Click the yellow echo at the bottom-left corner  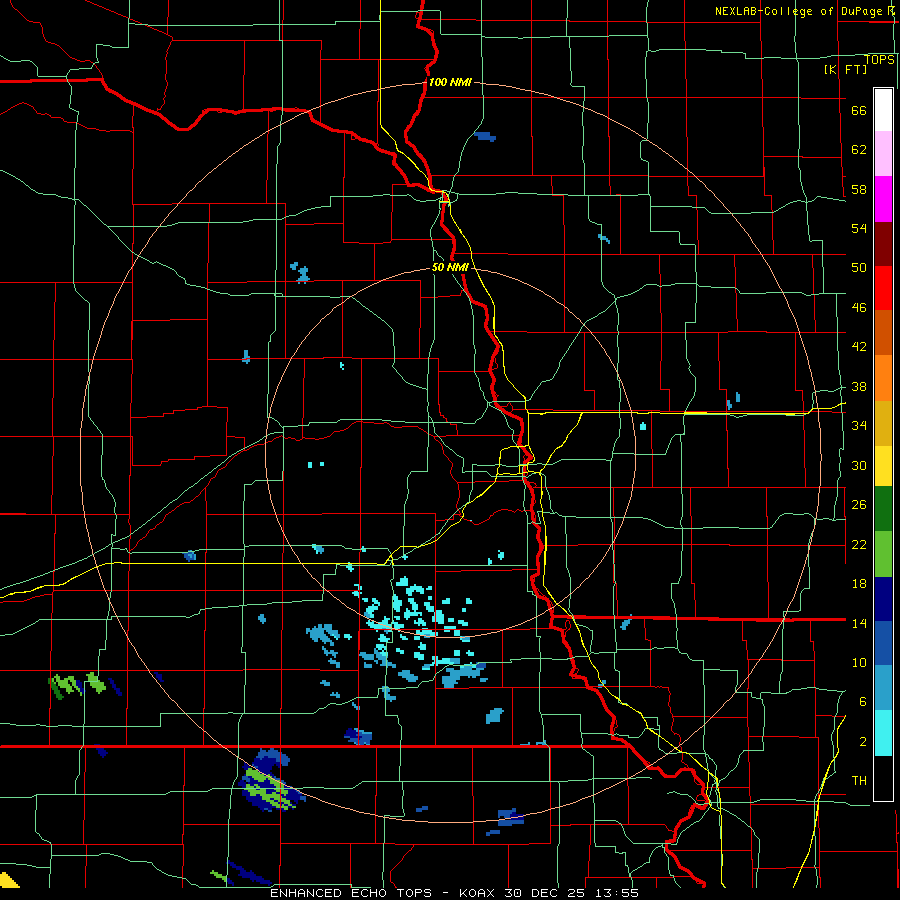click(x=8, y=880)
